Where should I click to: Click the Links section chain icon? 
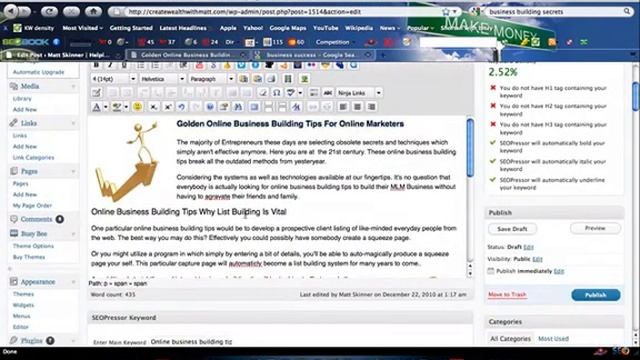14,123
